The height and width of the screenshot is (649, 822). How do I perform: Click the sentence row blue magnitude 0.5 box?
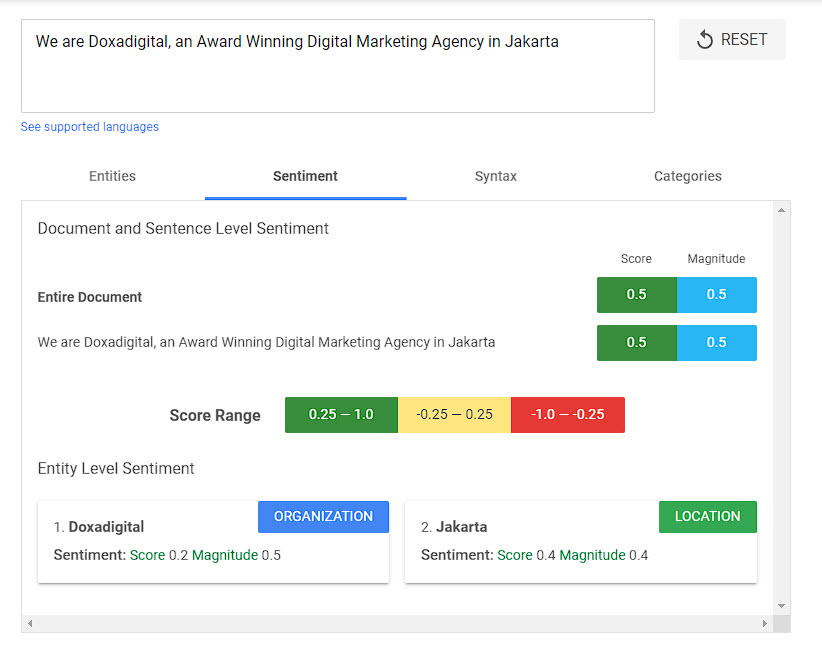[717, 343]
